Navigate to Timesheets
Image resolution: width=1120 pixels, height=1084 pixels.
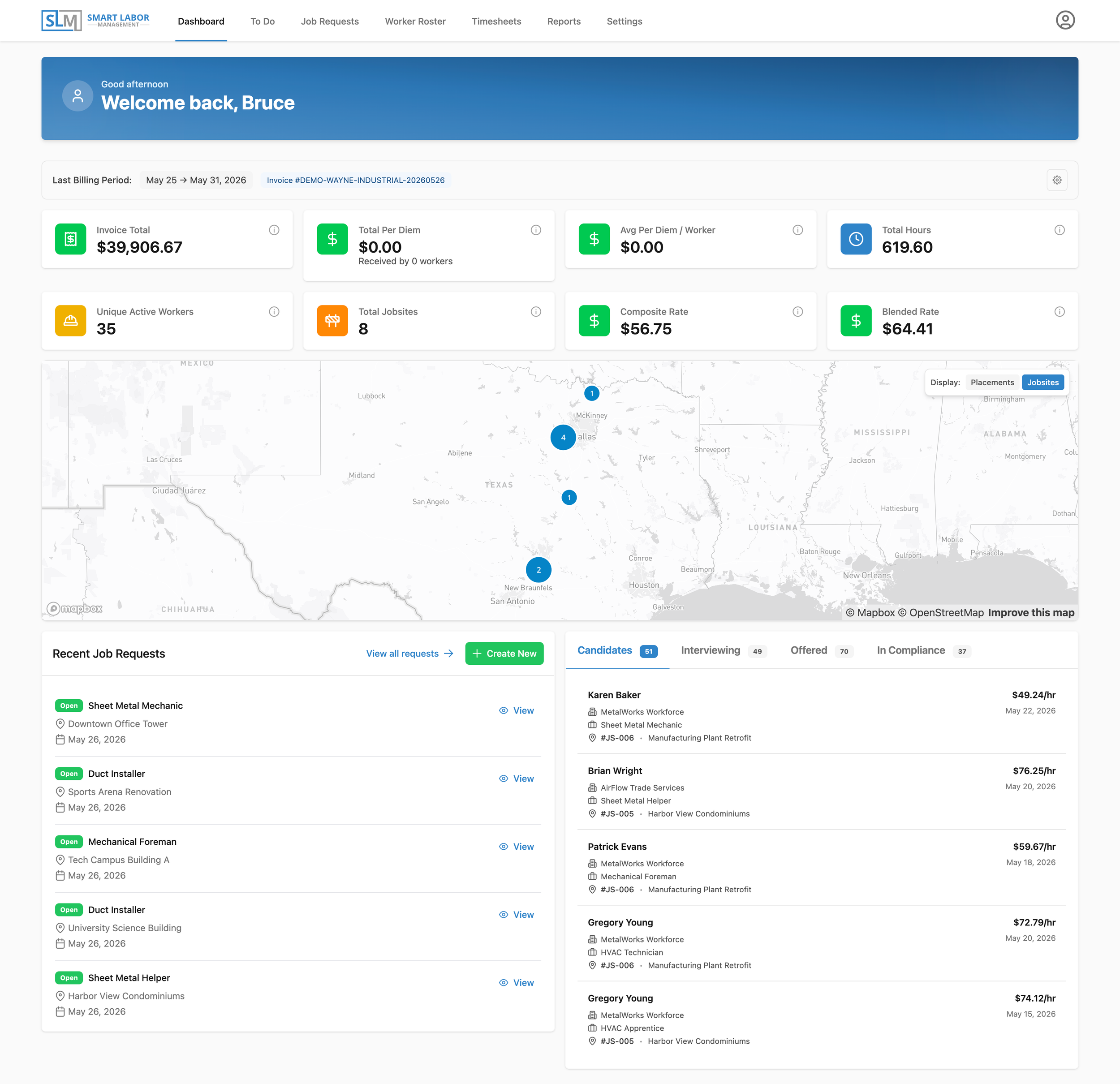(496, 21)
